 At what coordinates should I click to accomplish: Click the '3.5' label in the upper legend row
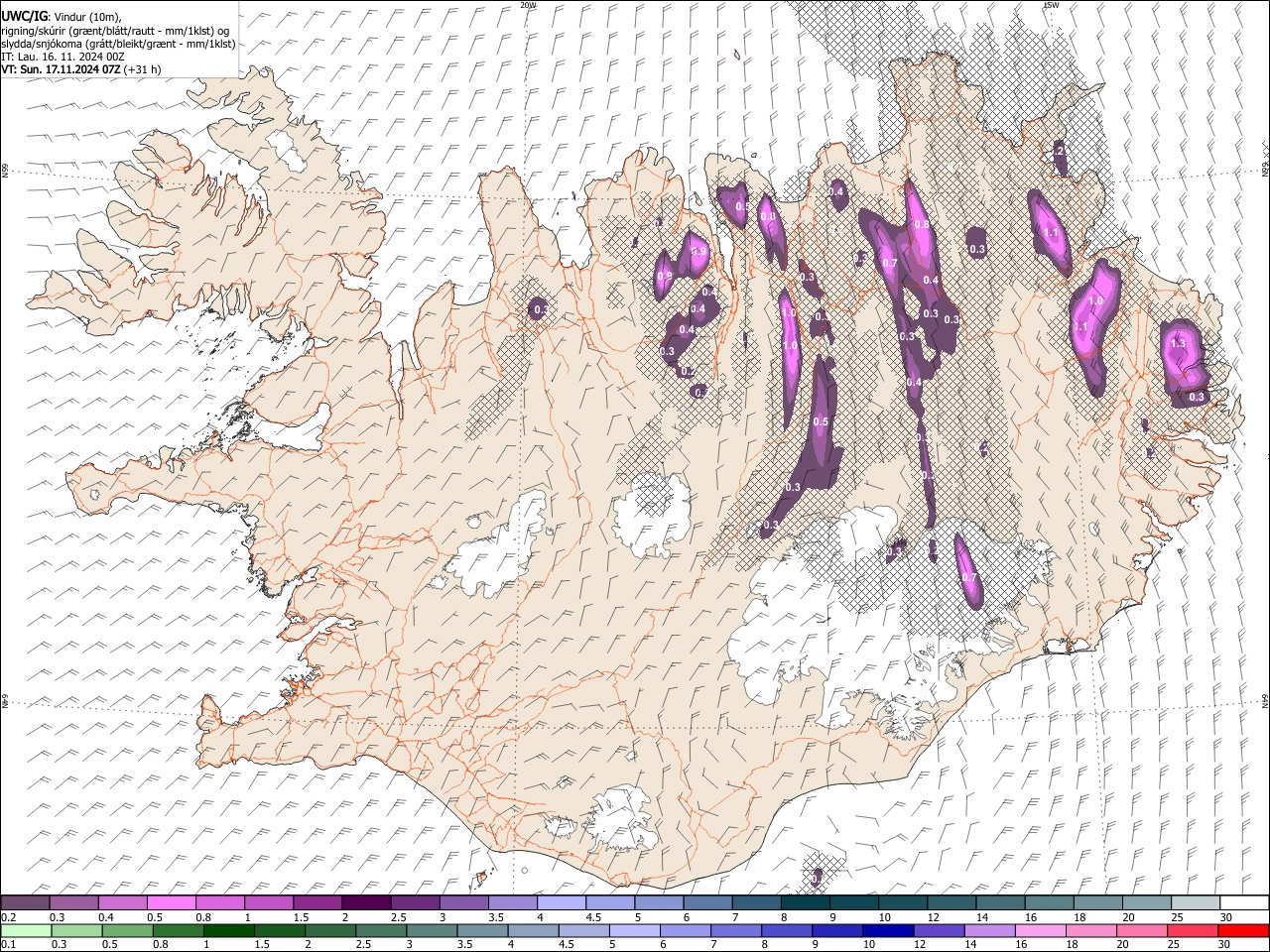[495, 918]
